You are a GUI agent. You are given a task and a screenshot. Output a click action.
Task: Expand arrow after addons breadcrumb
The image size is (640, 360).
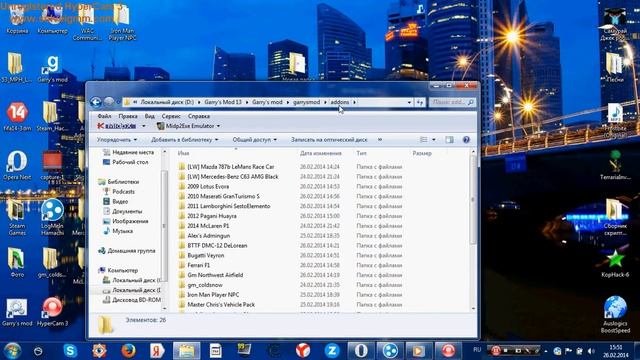click(354, 102)
